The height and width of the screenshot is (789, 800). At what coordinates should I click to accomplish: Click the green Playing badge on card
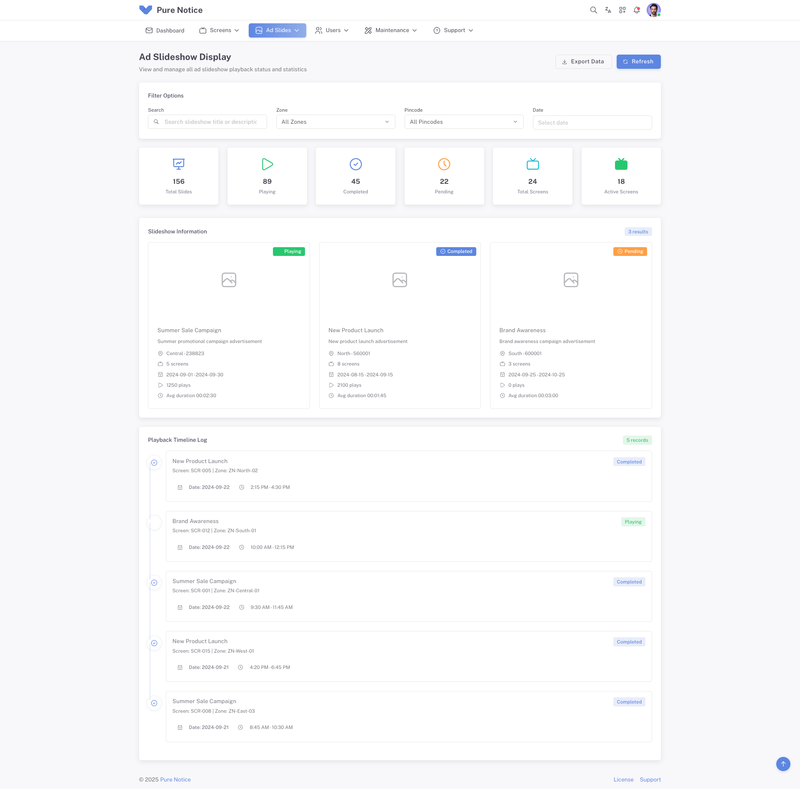click(x=289, y=252)
